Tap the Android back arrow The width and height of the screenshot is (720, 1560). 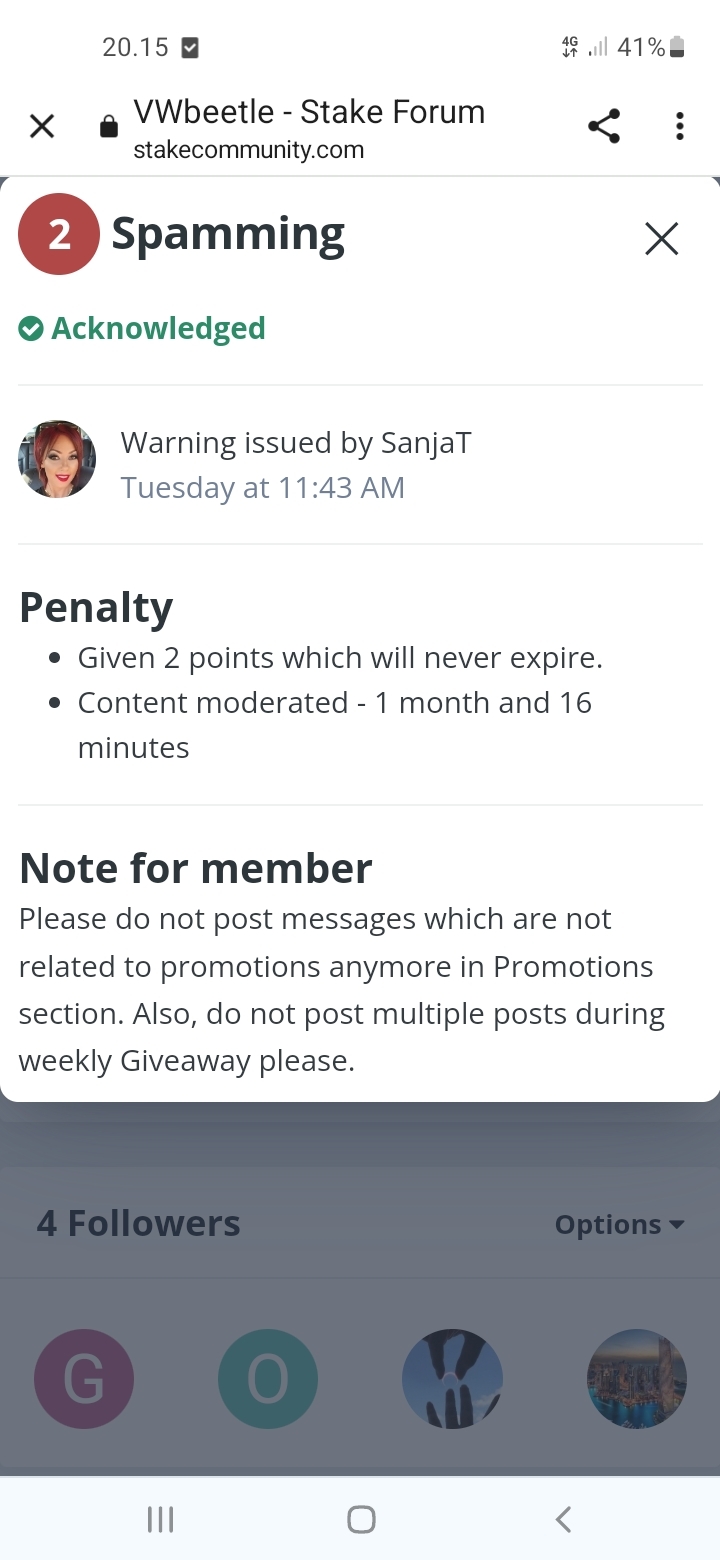click(563, 1520)
